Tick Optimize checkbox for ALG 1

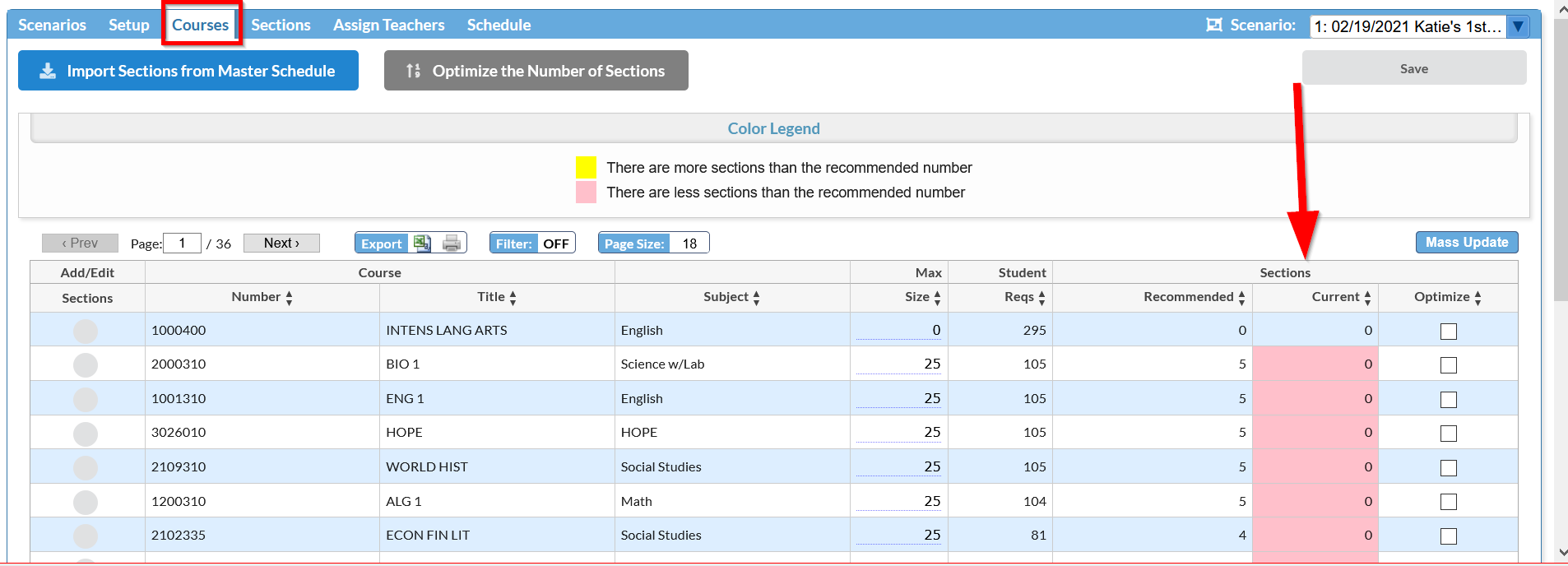1448,502
